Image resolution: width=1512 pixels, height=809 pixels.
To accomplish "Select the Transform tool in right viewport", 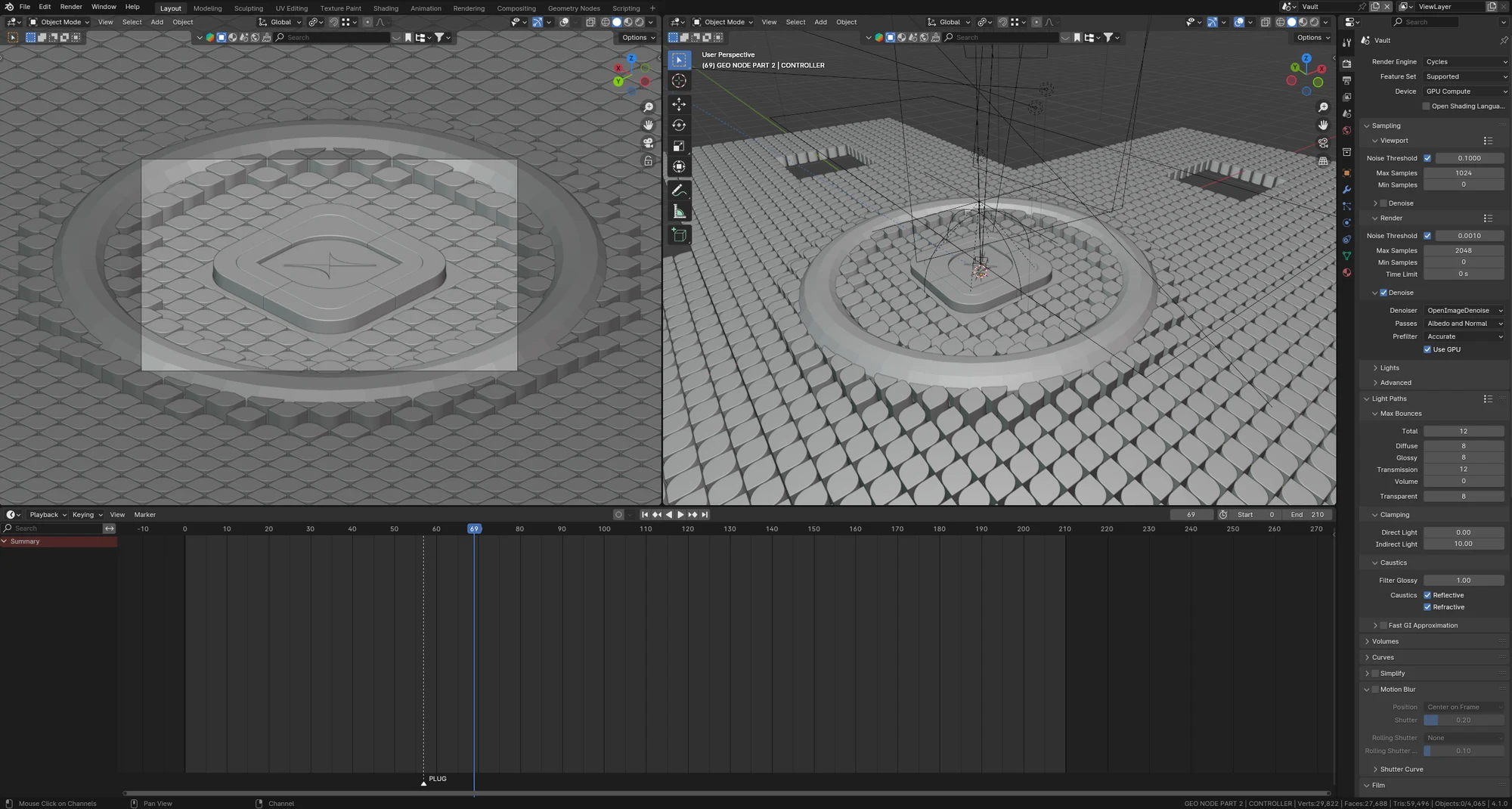I will [679, 166].
